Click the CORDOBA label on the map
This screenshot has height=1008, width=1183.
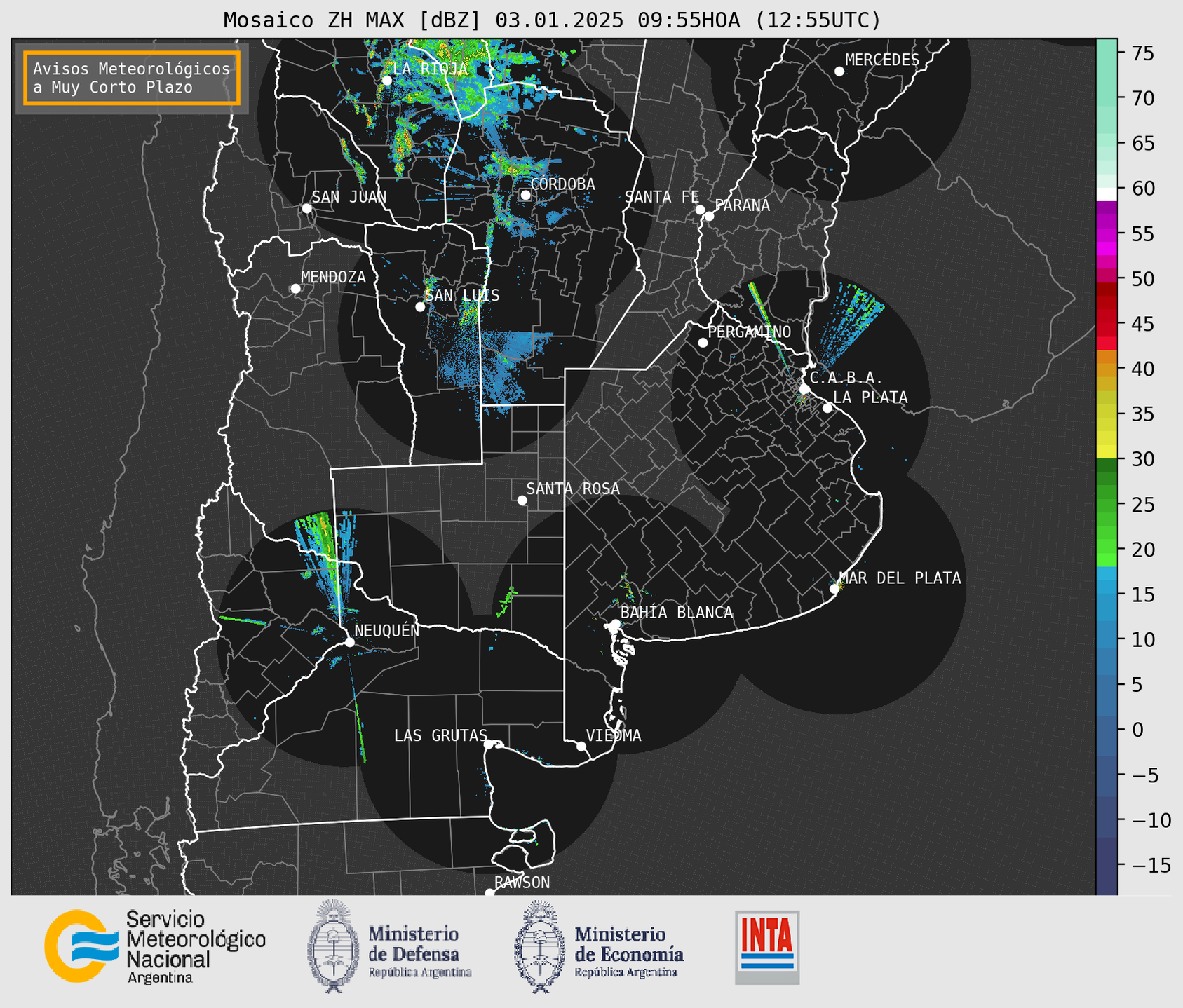click(x=562, y=184)
